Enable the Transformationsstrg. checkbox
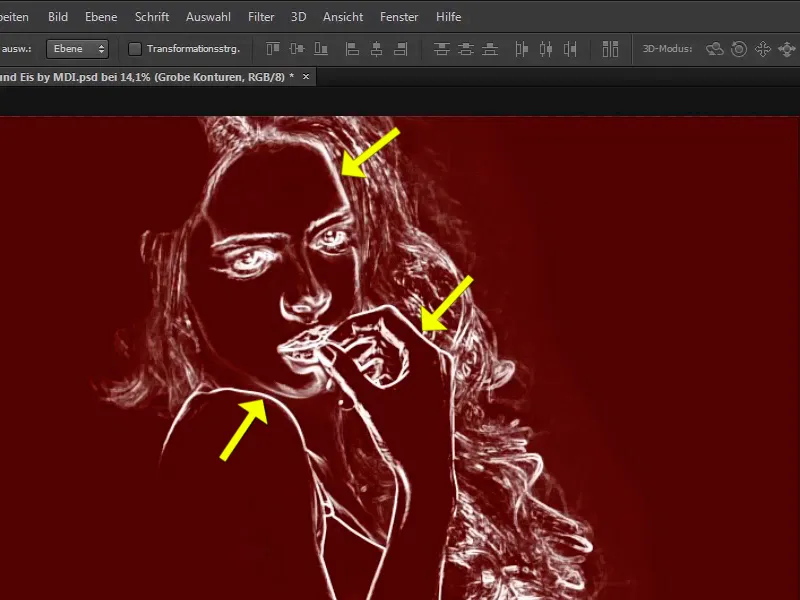Image resolution: width=800 pixels, height=600 pixels. coord(135,49)
